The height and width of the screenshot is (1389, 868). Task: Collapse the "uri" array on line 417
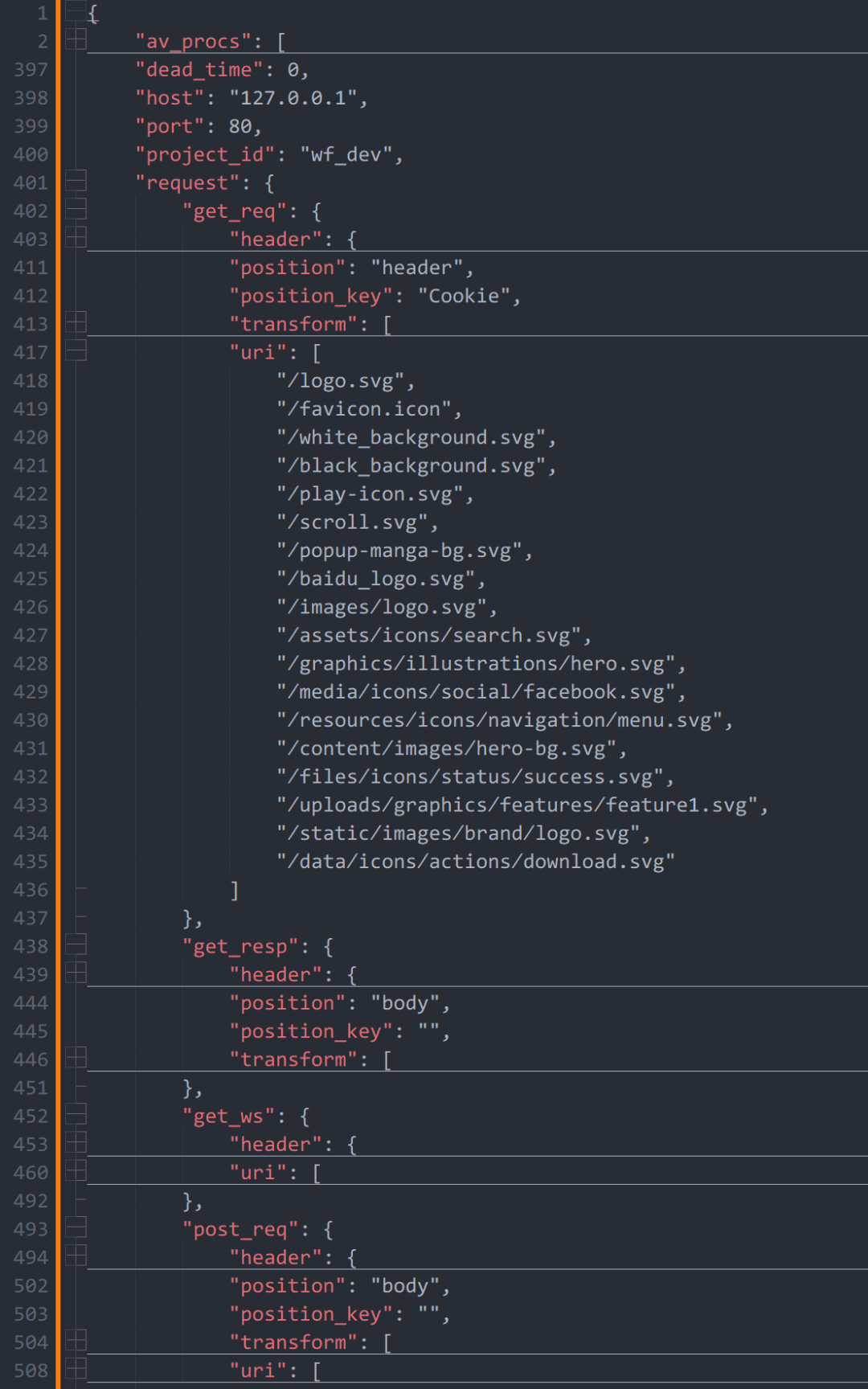[x=76, y=351]
